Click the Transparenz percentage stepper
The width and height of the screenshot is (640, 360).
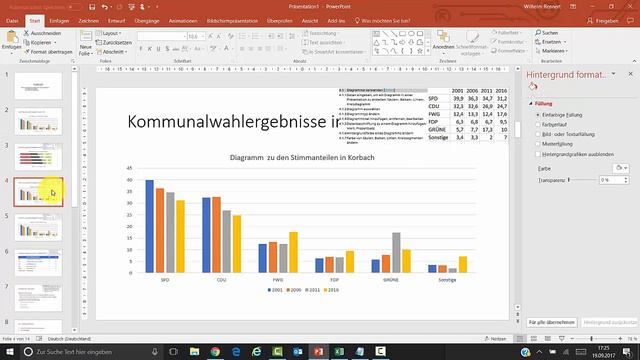point(626,180)
